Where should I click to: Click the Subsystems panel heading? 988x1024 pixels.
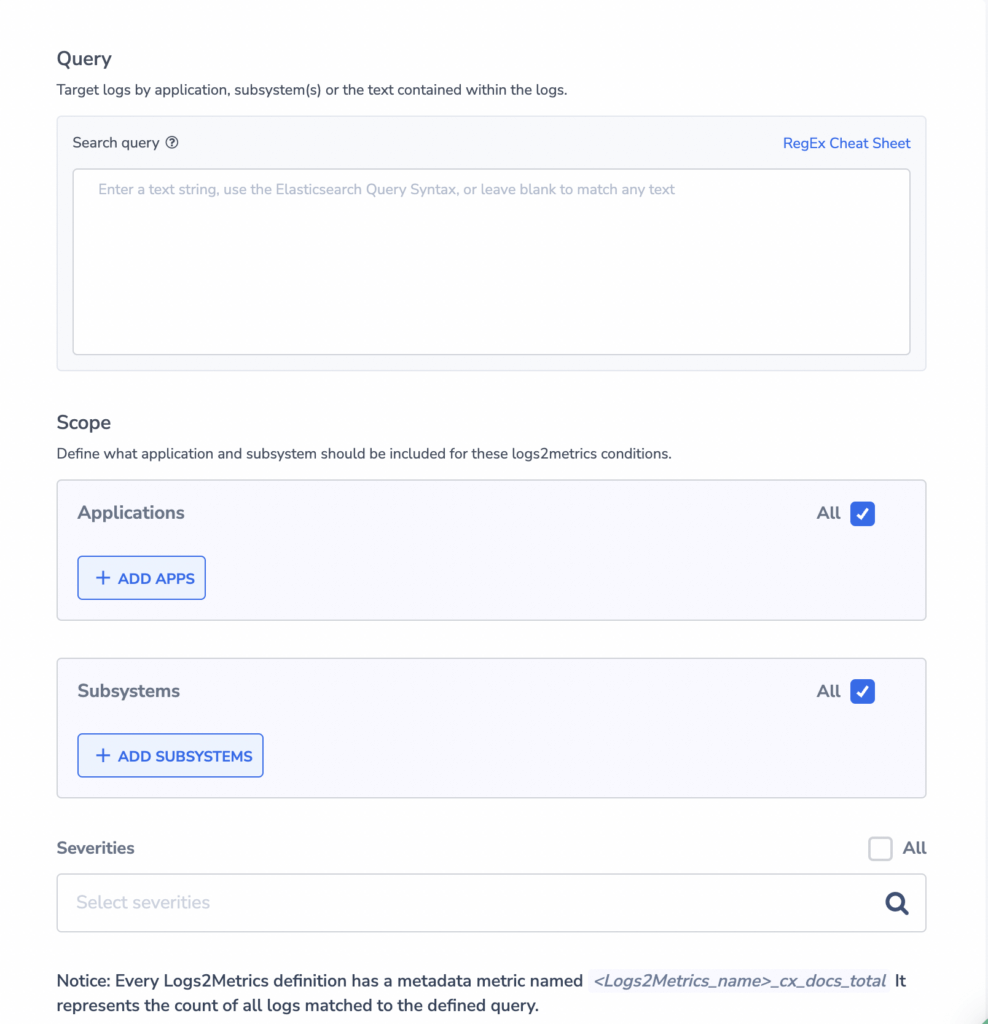pyautogui.click(x=129, y=691)
